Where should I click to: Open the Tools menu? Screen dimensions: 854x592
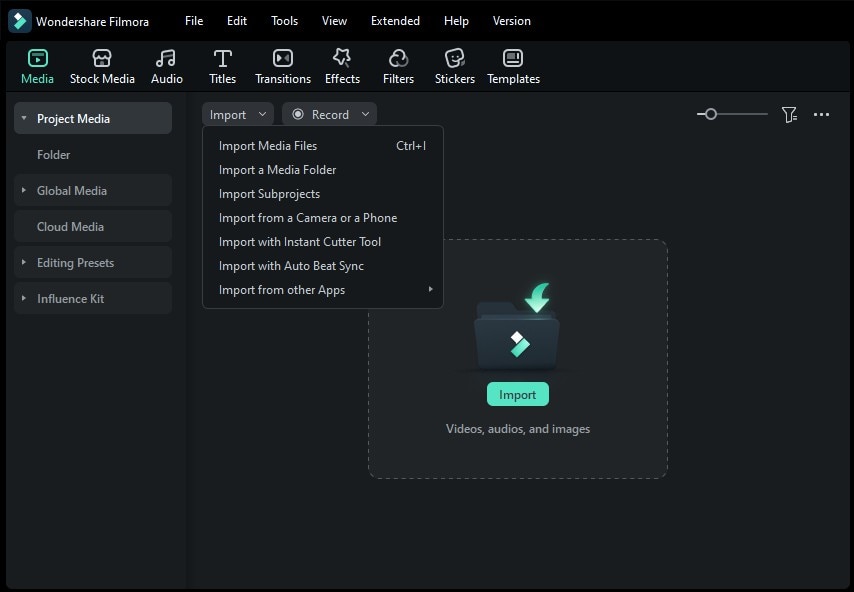[284, 20]
